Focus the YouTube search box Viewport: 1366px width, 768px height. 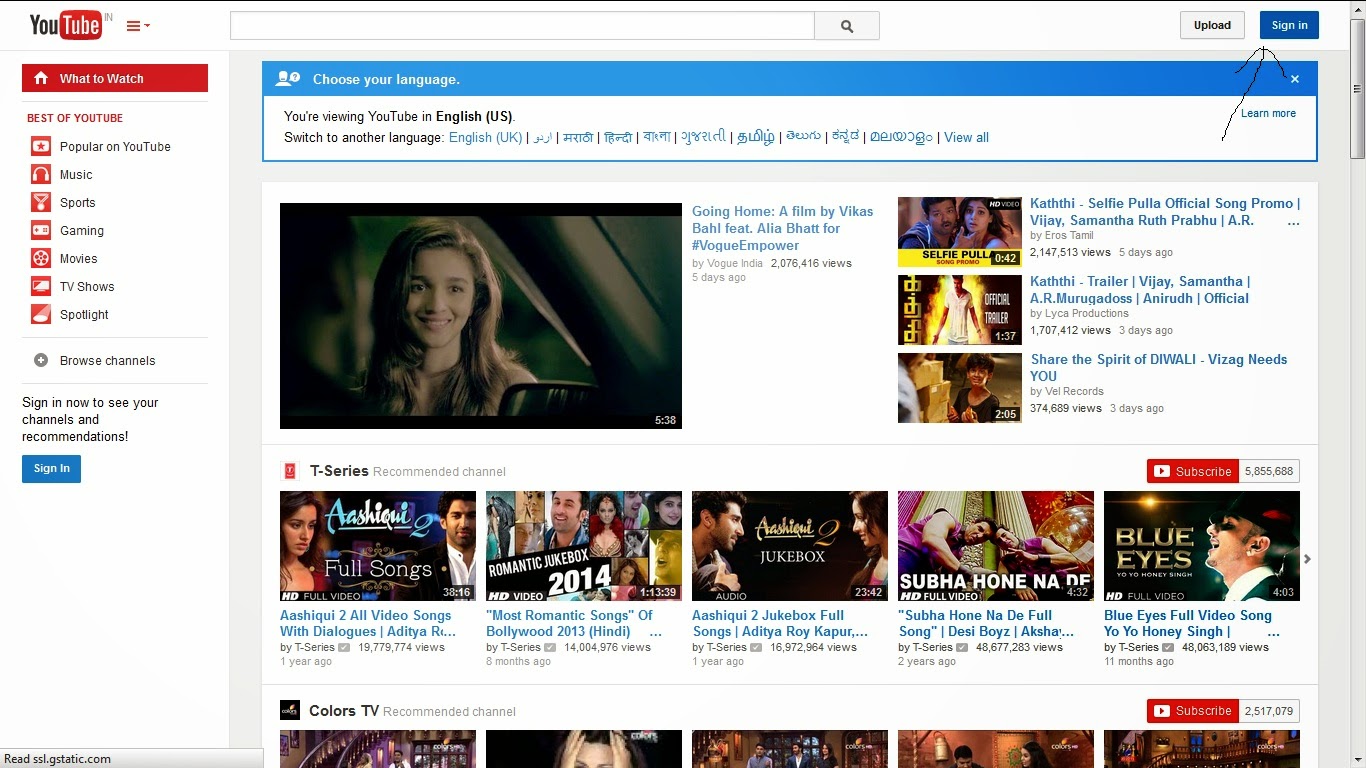point(522,26)
